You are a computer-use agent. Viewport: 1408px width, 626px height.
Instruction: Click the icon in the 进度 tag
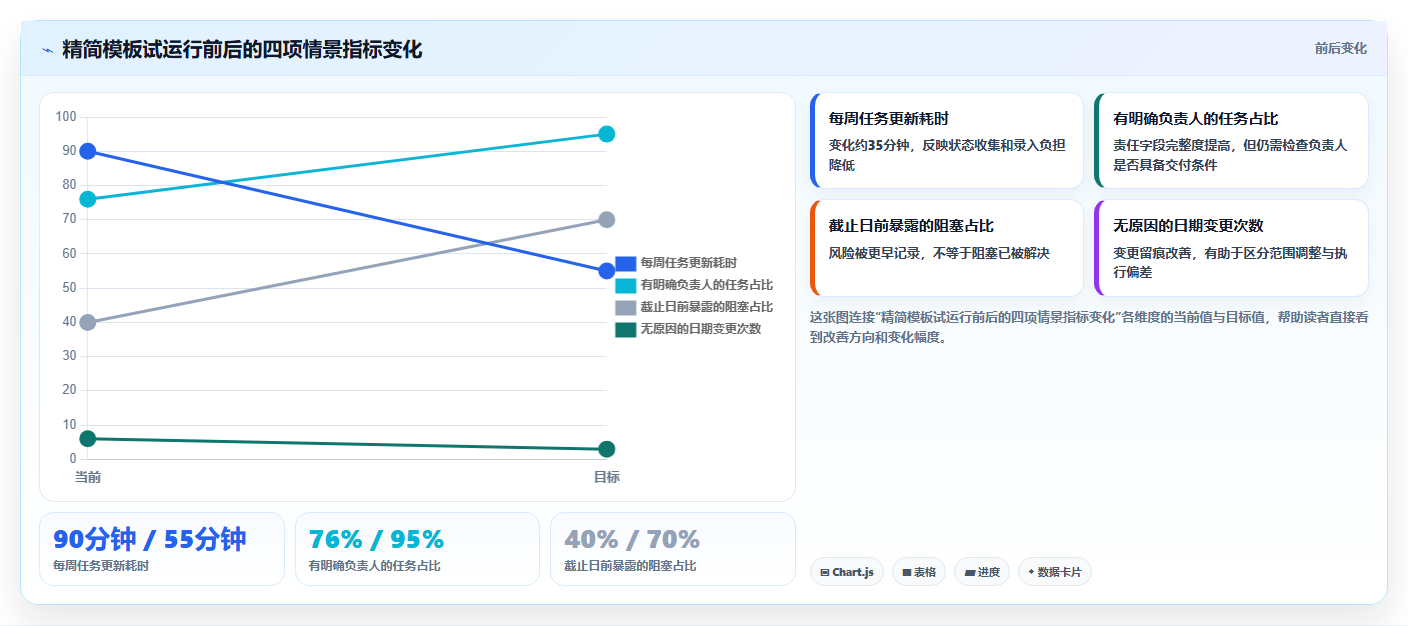coord(970,573)
